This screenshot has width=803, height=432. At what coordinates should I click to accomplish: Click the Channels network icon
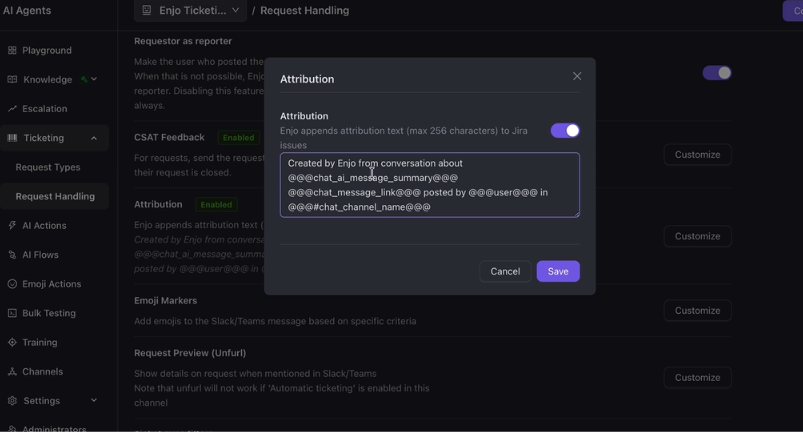coord(12,371)
